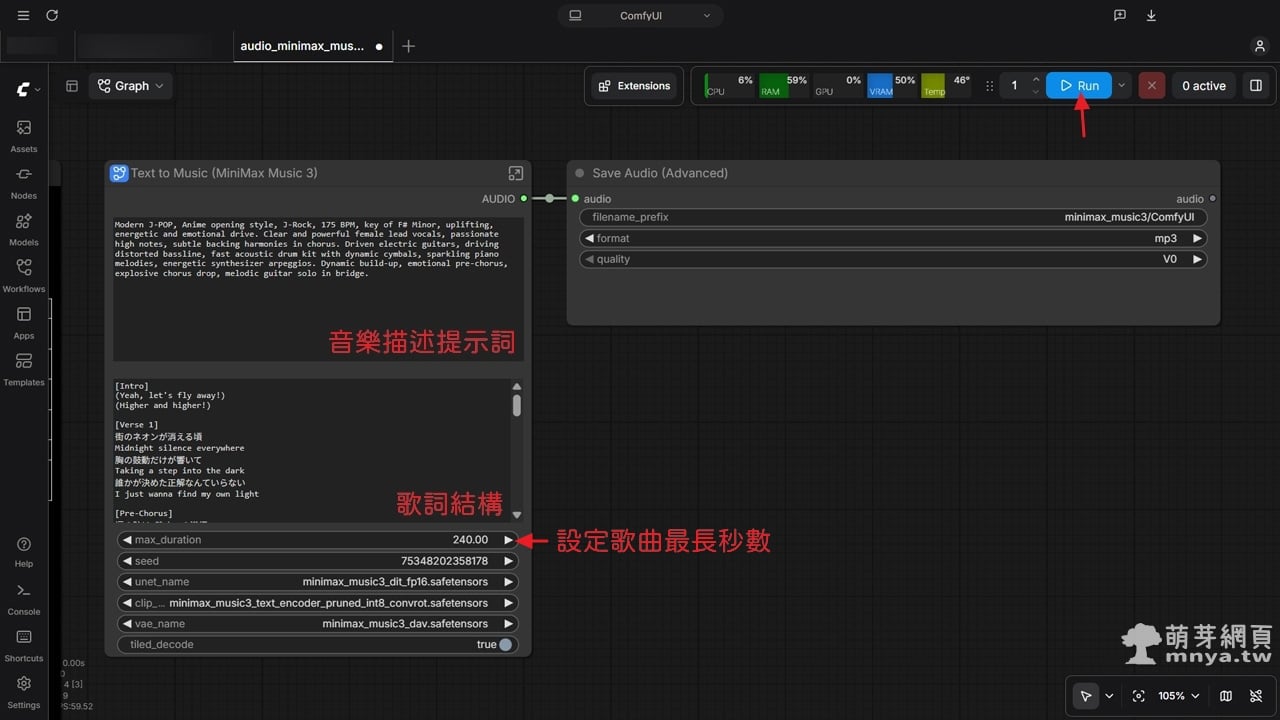
Task: Click the fit view icon
Action: pyautogui.click(x=1138, y=696)
